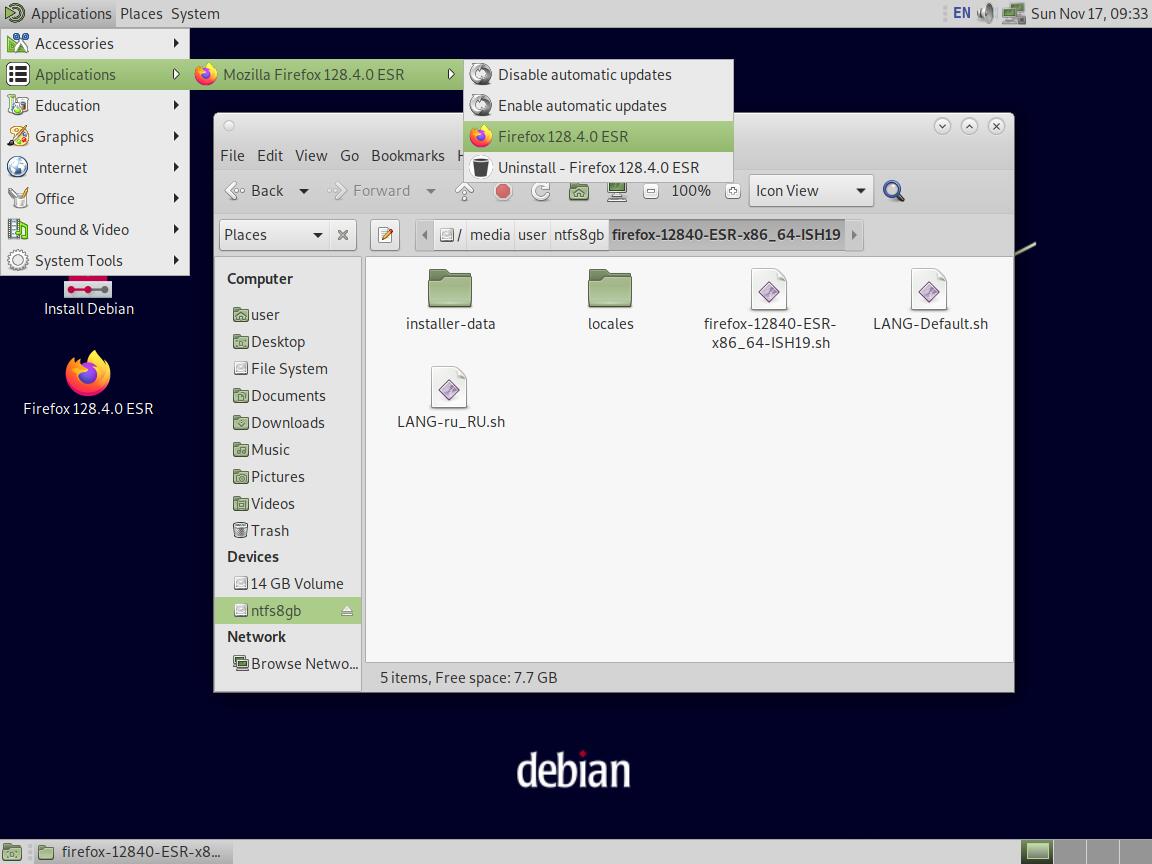Open the Icon View dropdown
This screenshot has height=864, width=1152.
pyautogui.click(x=811, y=191)
